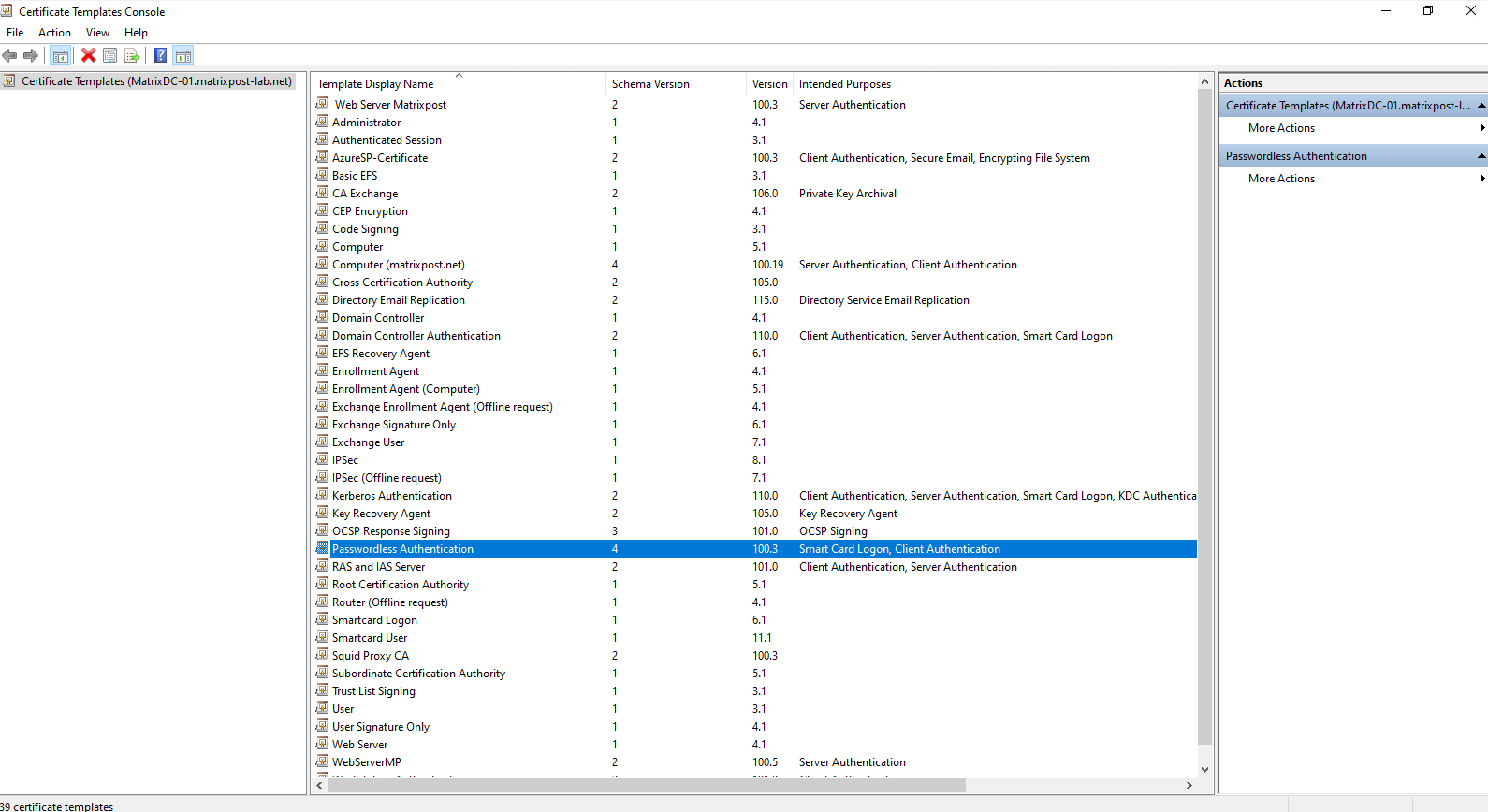Expand More Actions under Passwordless Authentication
Screen dimensions: 1488x812
1353,179
